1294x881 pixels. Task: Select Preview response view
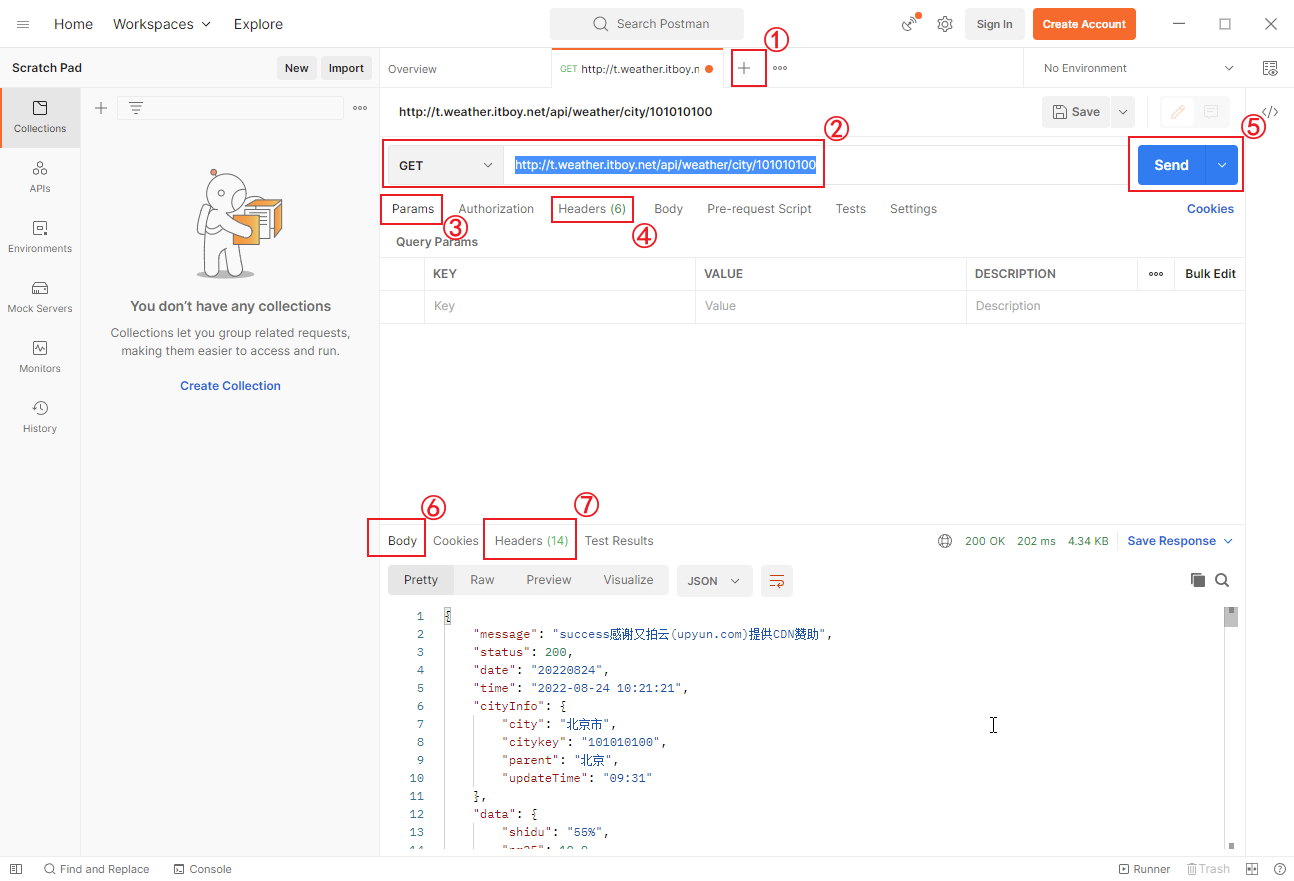pyautogui.click(x=549, y=580)
